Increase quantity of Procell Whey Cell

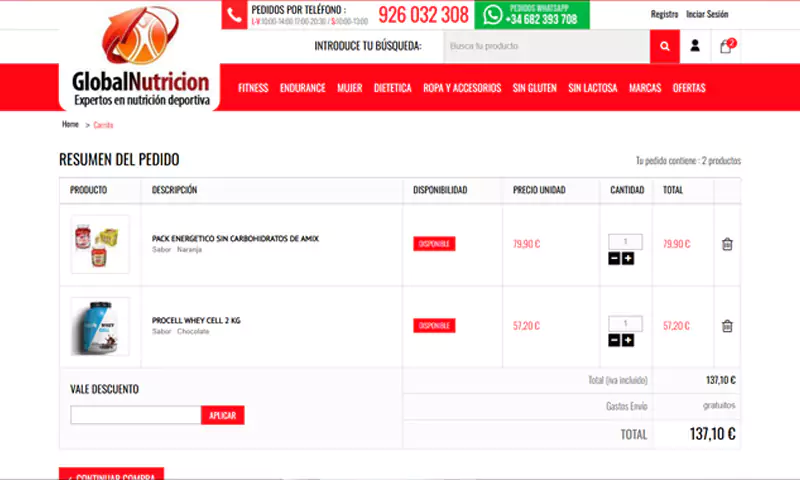pyautogui.click(x=628, y=340)
